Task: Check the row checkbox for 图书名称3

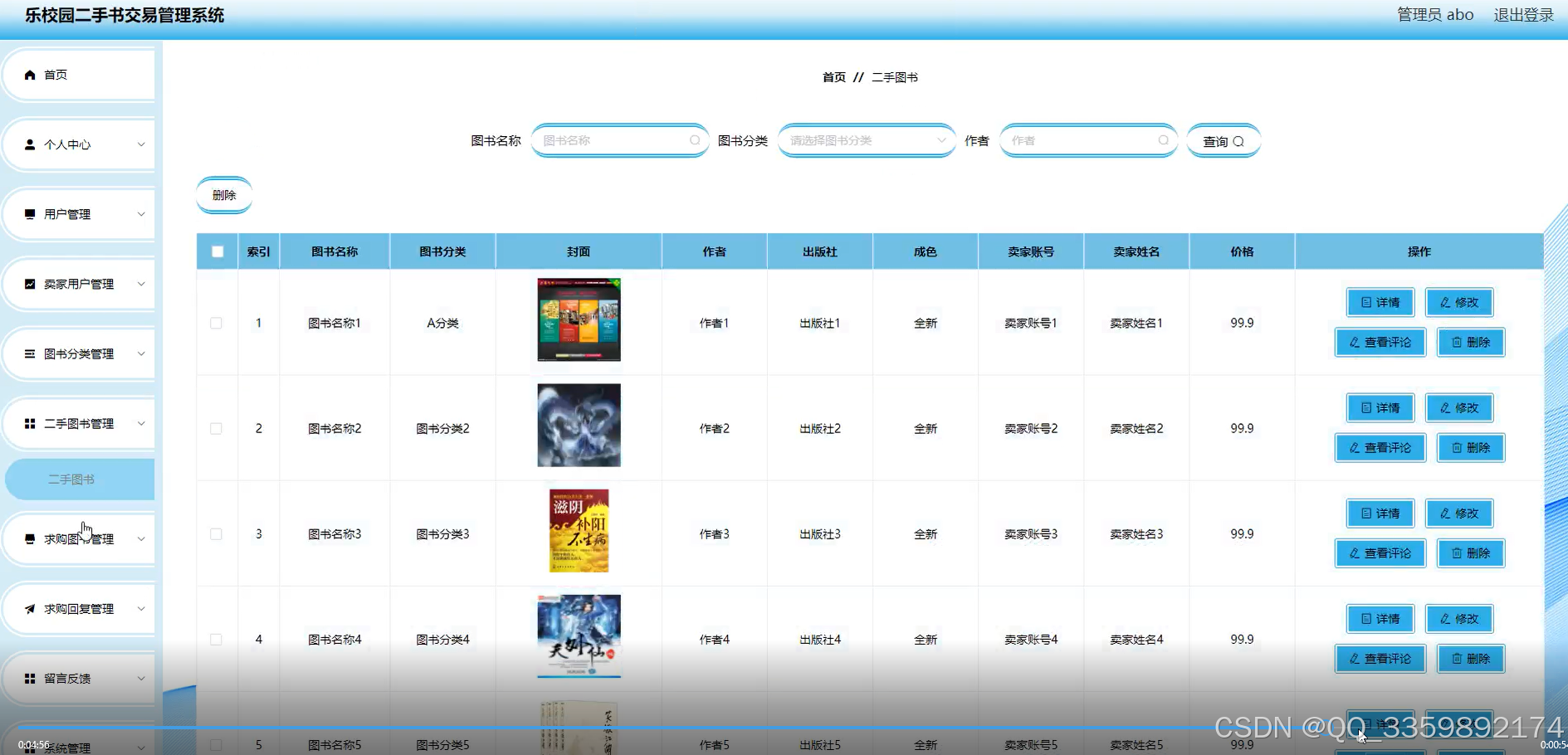Action: click(x=217, y=533)
